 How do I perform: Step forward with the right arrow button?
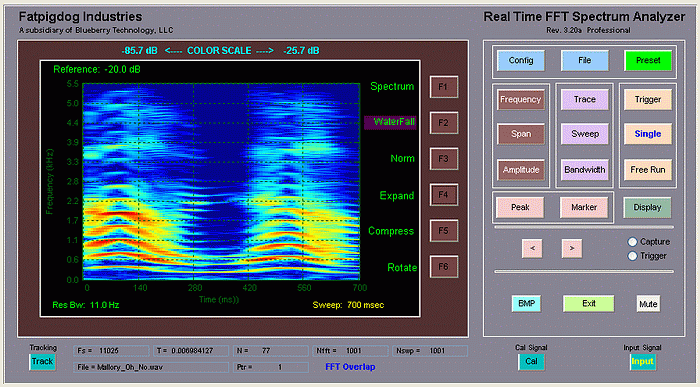point(572,248)
